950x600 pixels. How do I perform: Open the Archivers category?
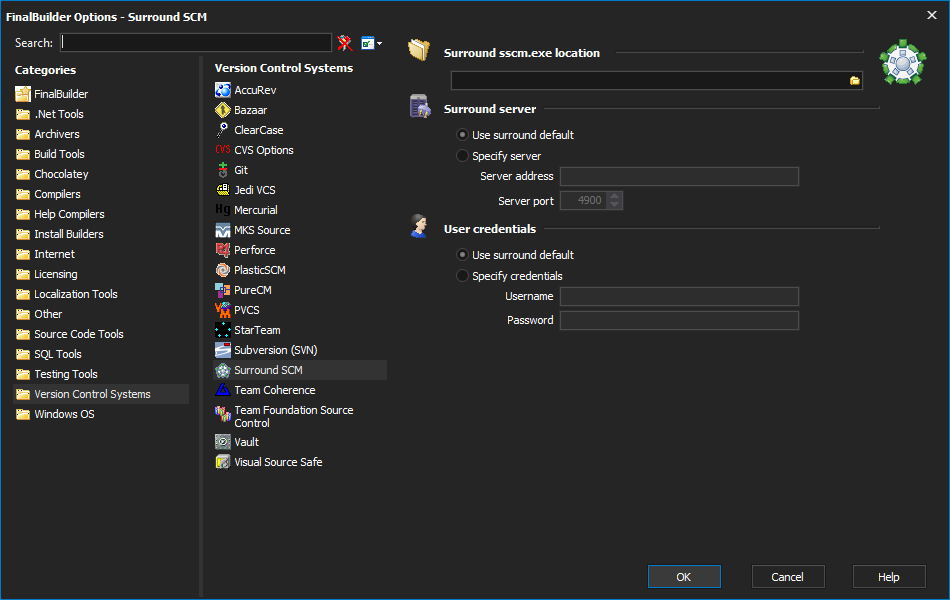click(x=56, y=134)
